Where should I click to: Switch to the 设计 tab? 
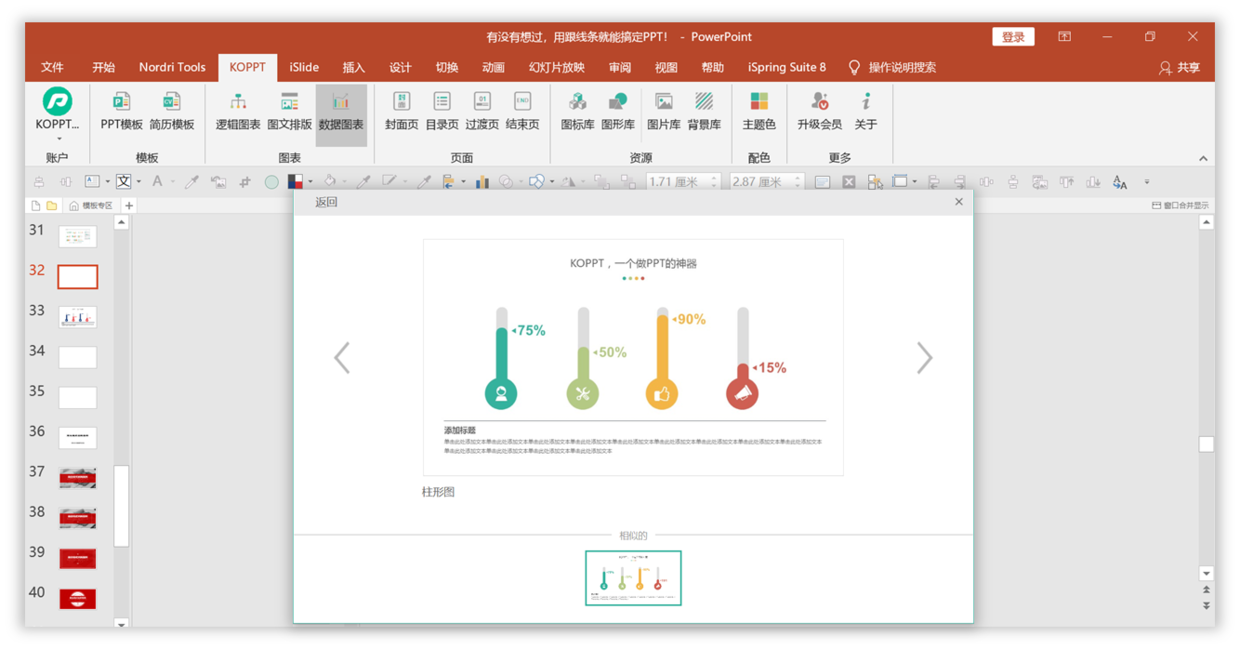pos(400,67)
